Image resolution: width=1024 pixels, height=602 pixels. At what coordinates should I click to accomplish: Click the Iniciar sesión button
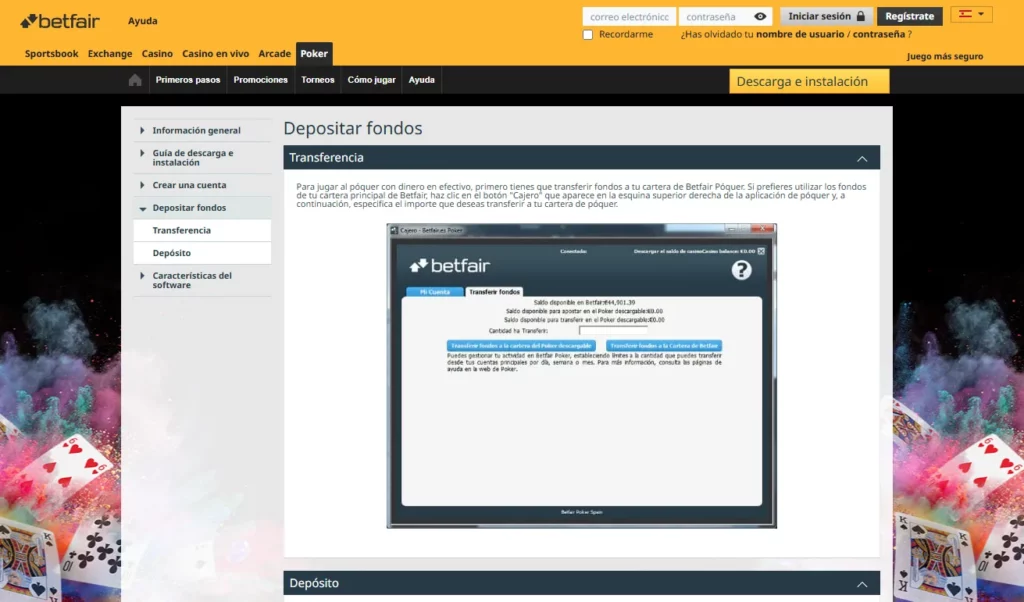coord(826,16)
